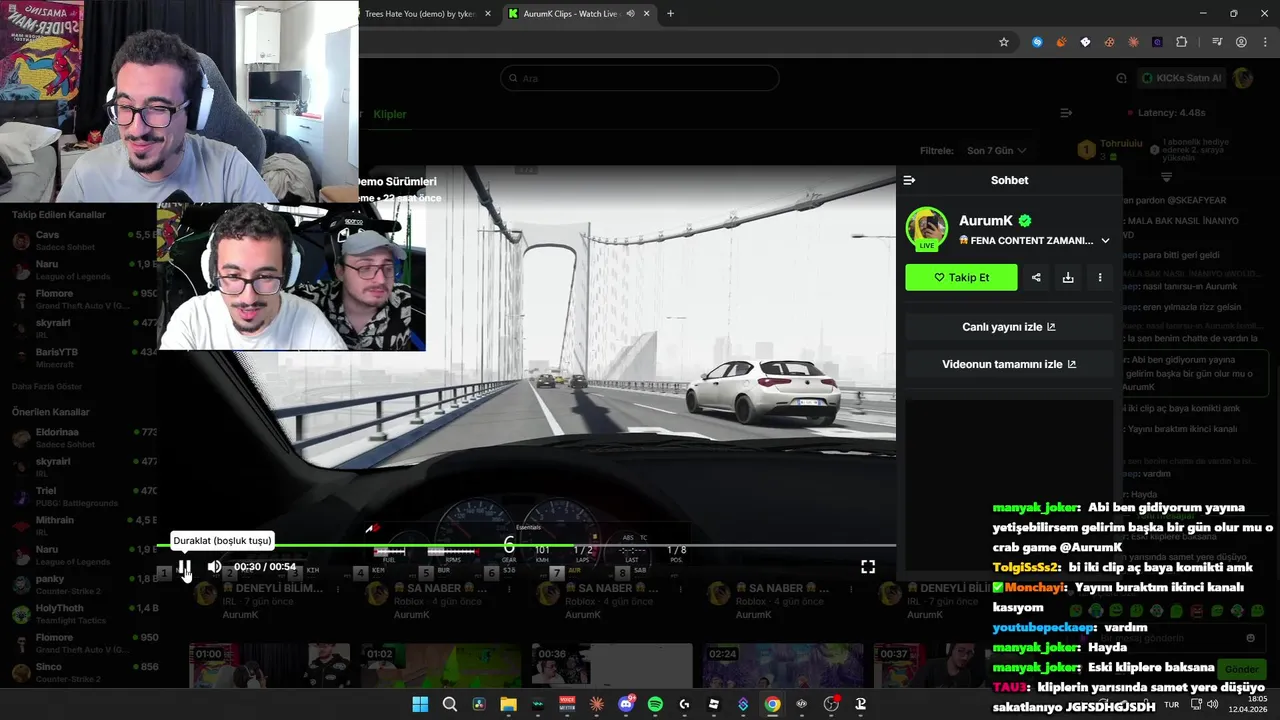1280x720 pixels.
Task: Open File Explorer from taskbar
Action: [x=508, y=704]
